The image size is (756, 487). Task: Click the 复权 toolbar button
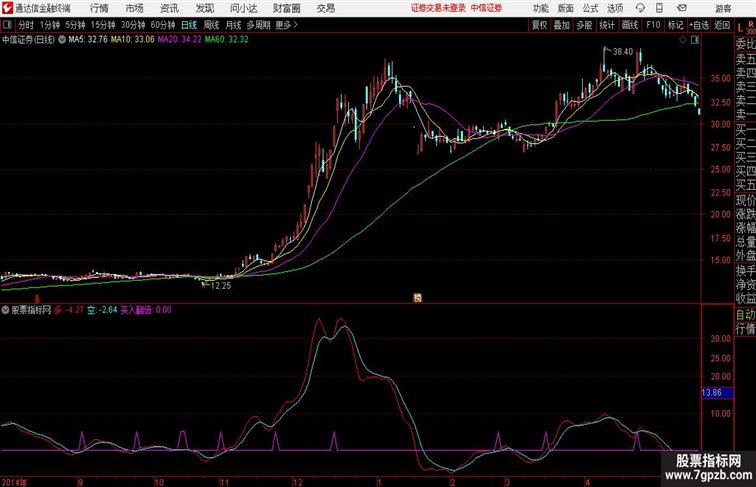click(x=540, y=25)
